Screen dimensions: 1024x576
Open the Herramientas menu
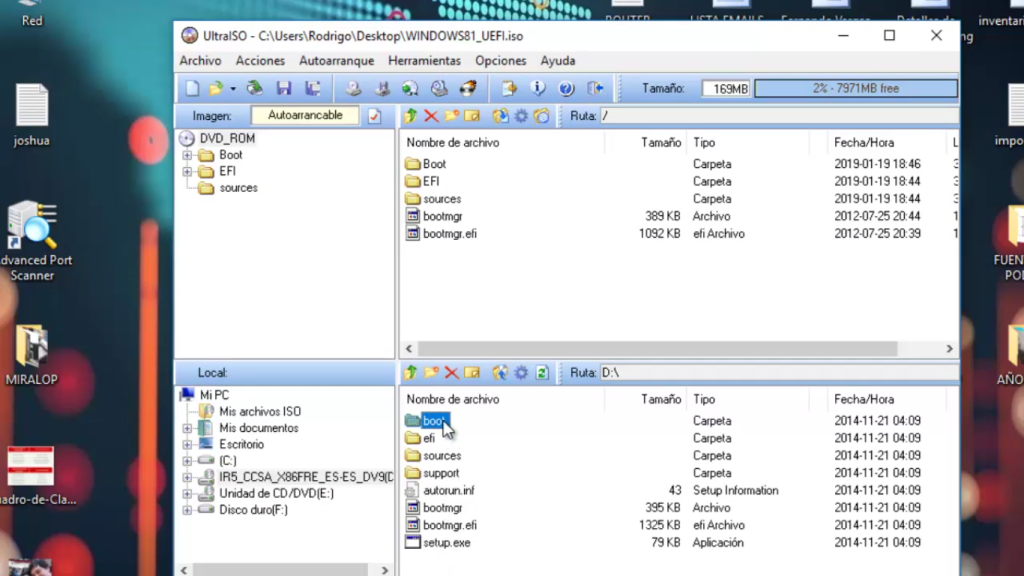click(x=424, y=61)
